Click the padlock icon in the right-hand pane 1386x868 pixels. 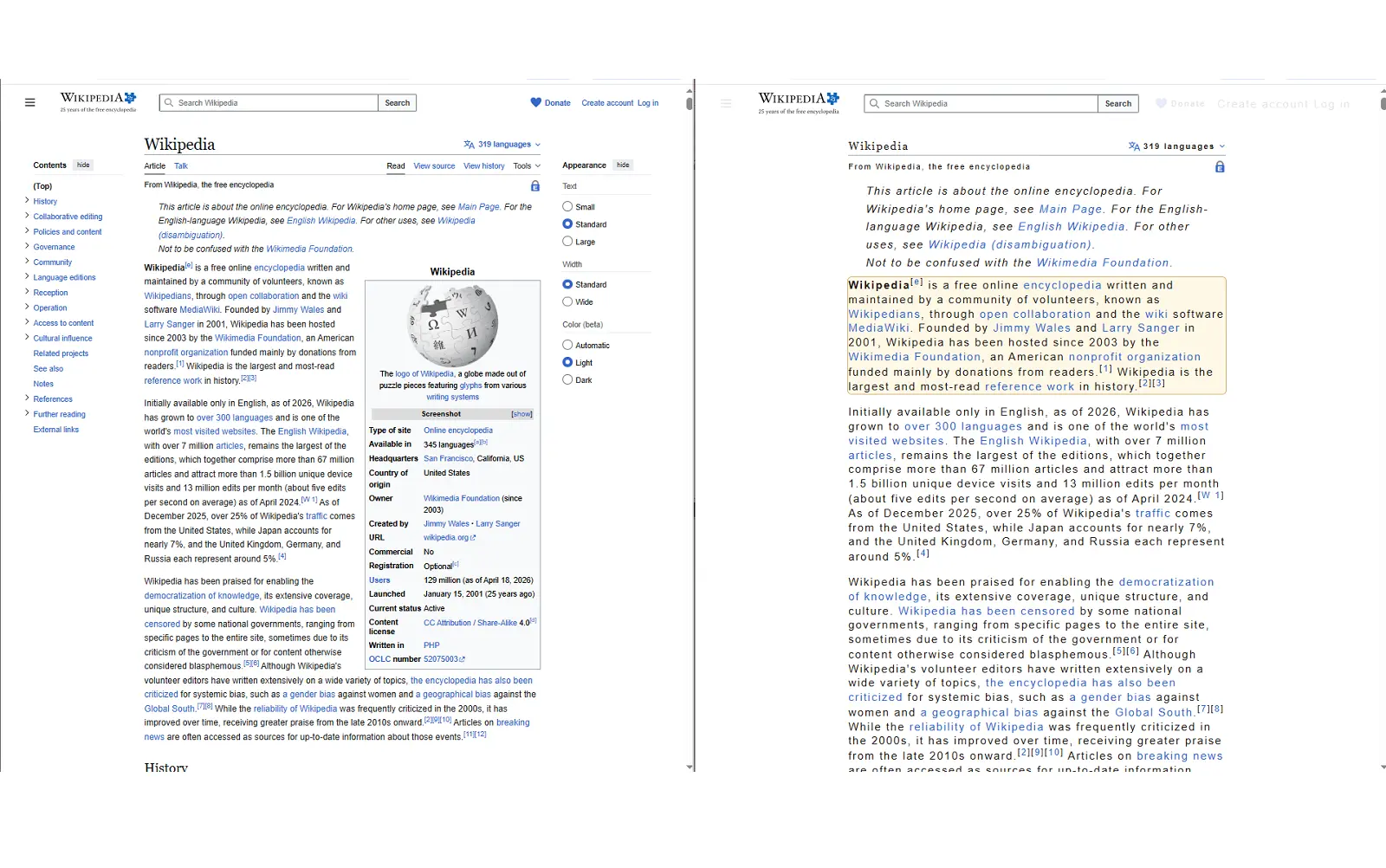[x=1220, y=167]
